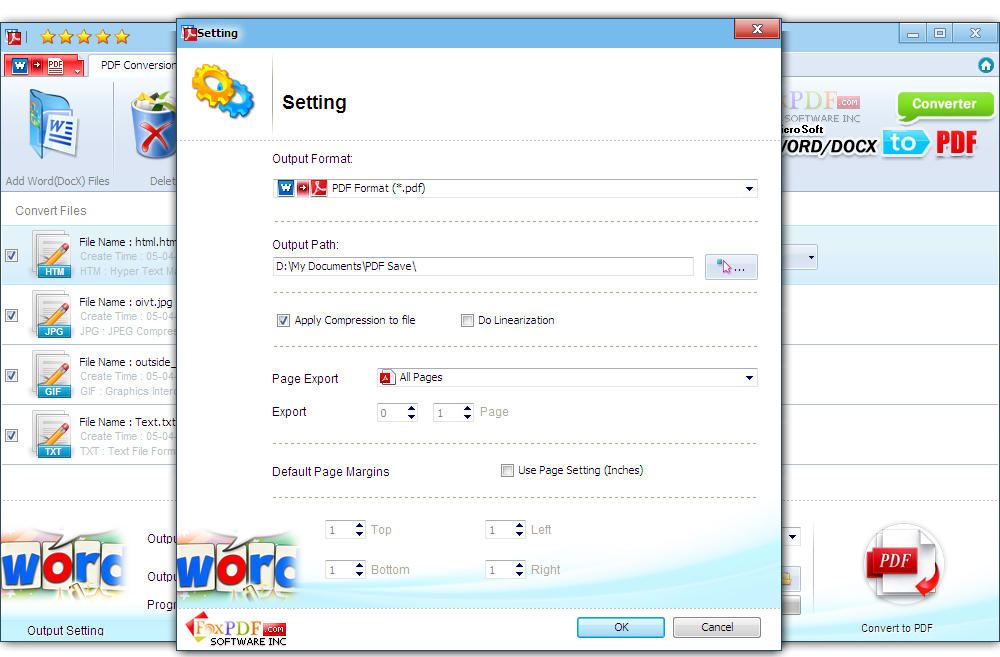Click the five-star rating in title bar
The image size is (1000, 657).
coord(85,37)
